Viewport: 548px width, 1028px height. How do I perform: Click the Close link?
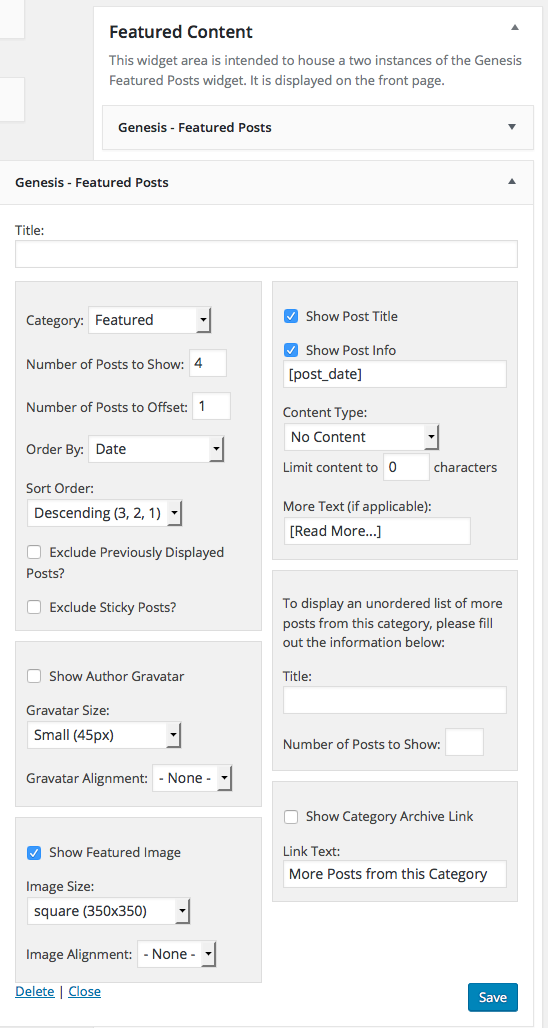85,991
